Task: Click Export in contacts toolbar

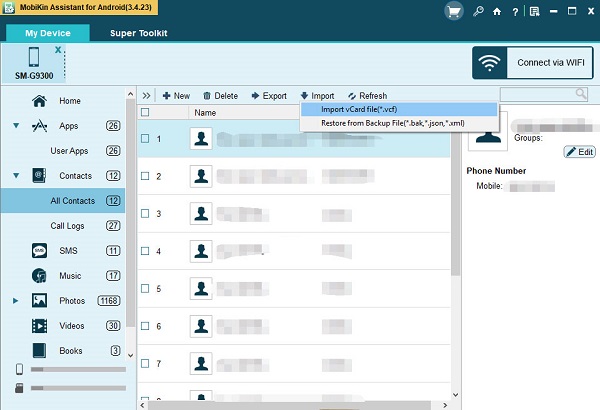Action: tap(269, 96)
